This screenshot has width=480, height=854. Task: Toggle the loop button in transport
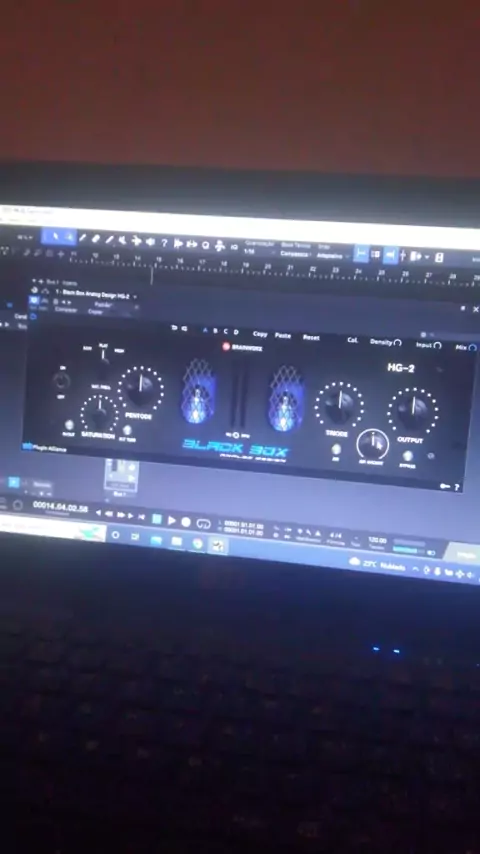(x=203, y=524)
